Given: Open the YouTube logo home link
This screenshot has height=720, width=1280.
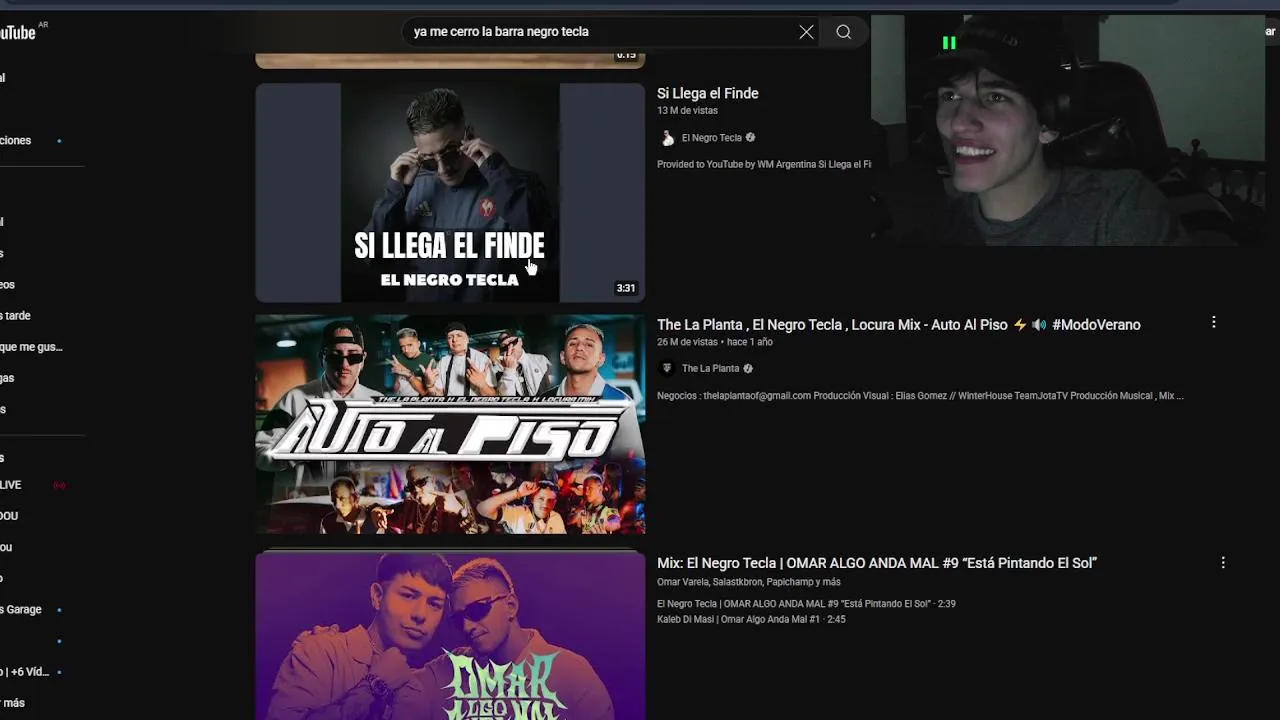Looking at the screenshot, I should click(x=18, y=32).
